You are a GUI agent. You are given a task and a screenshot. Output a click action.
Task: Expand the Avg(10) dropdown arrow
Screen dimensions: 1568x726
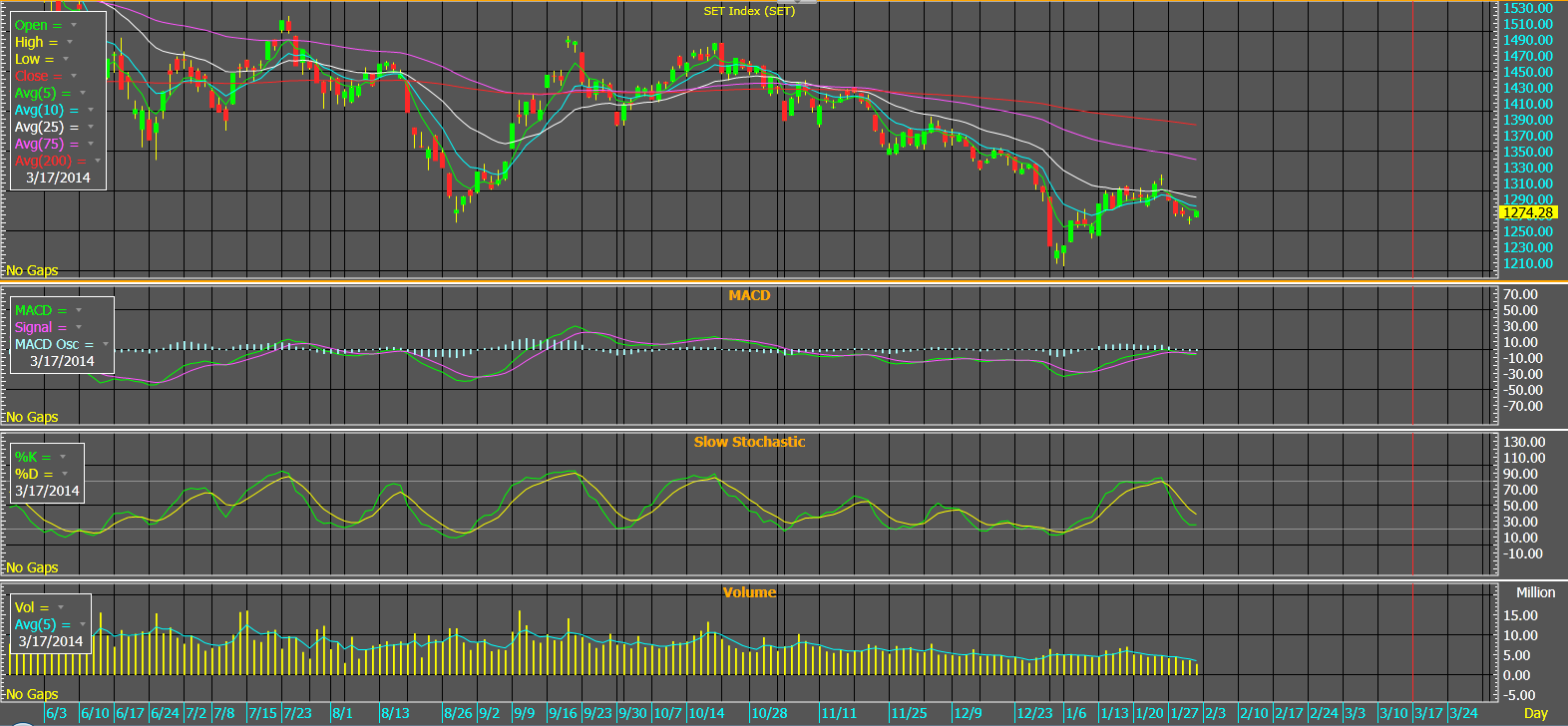pyautogui.click(x=90, y=110)
